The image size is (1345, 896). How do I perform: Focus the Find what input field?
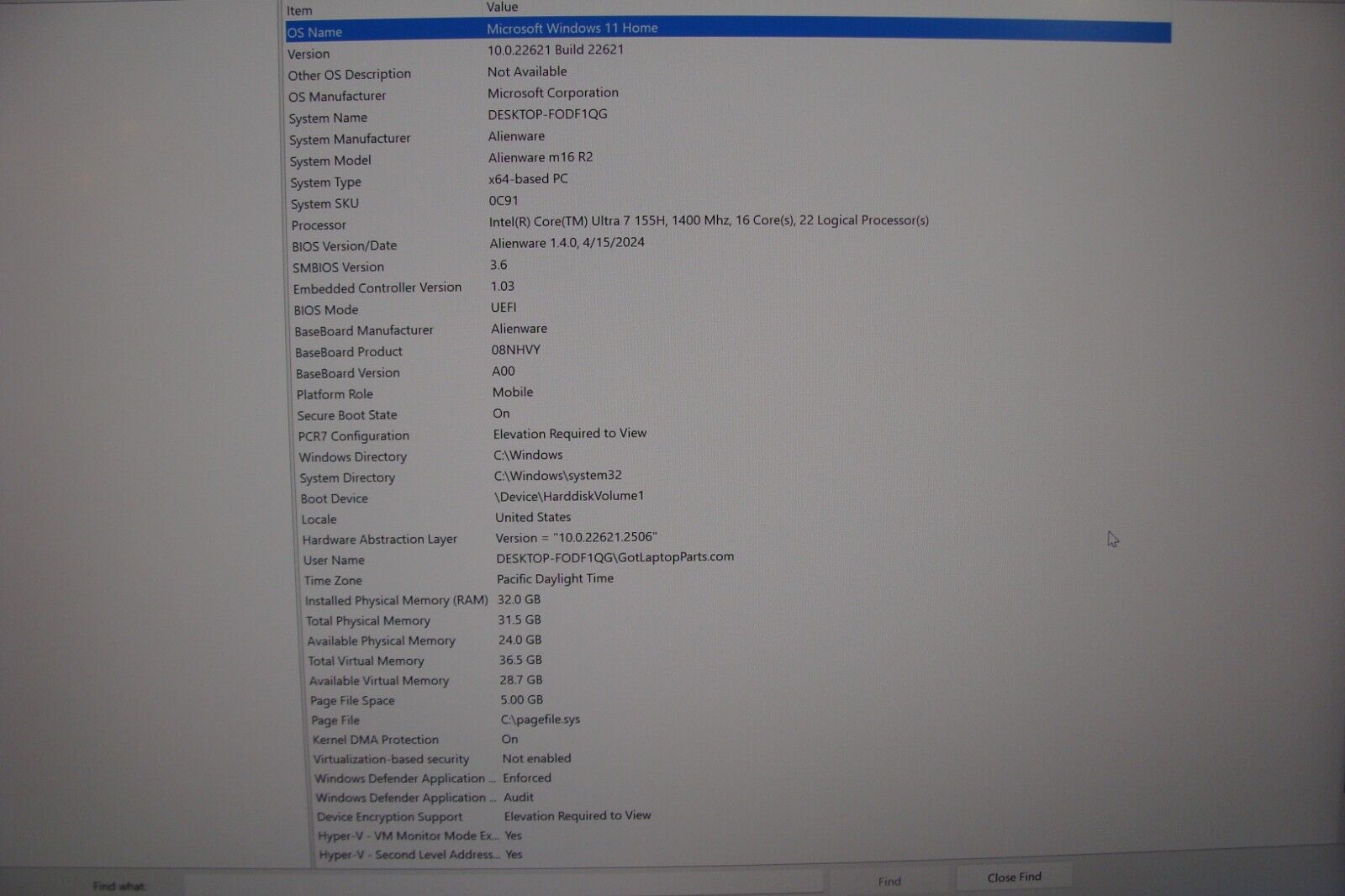click(504, 884)
